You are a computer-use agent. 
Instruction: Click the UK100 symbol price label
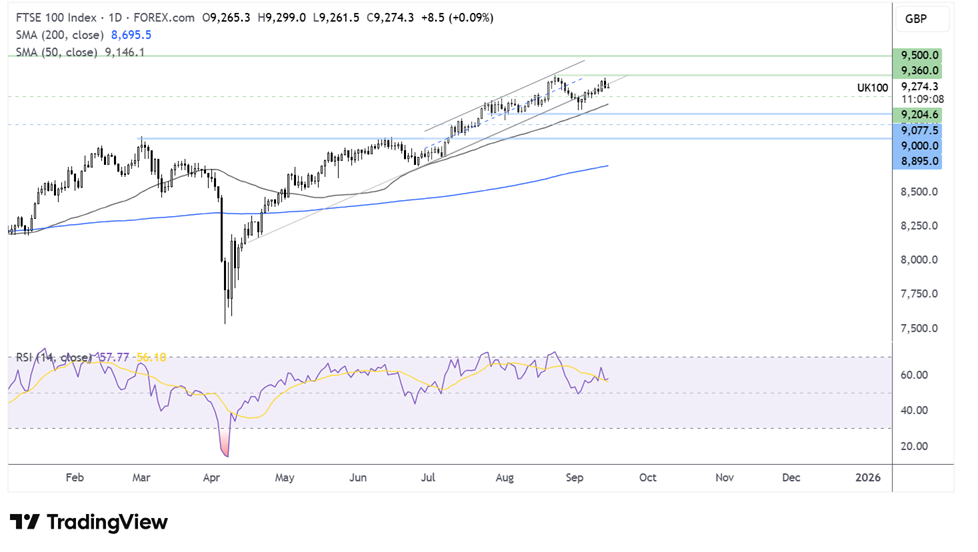872,88
